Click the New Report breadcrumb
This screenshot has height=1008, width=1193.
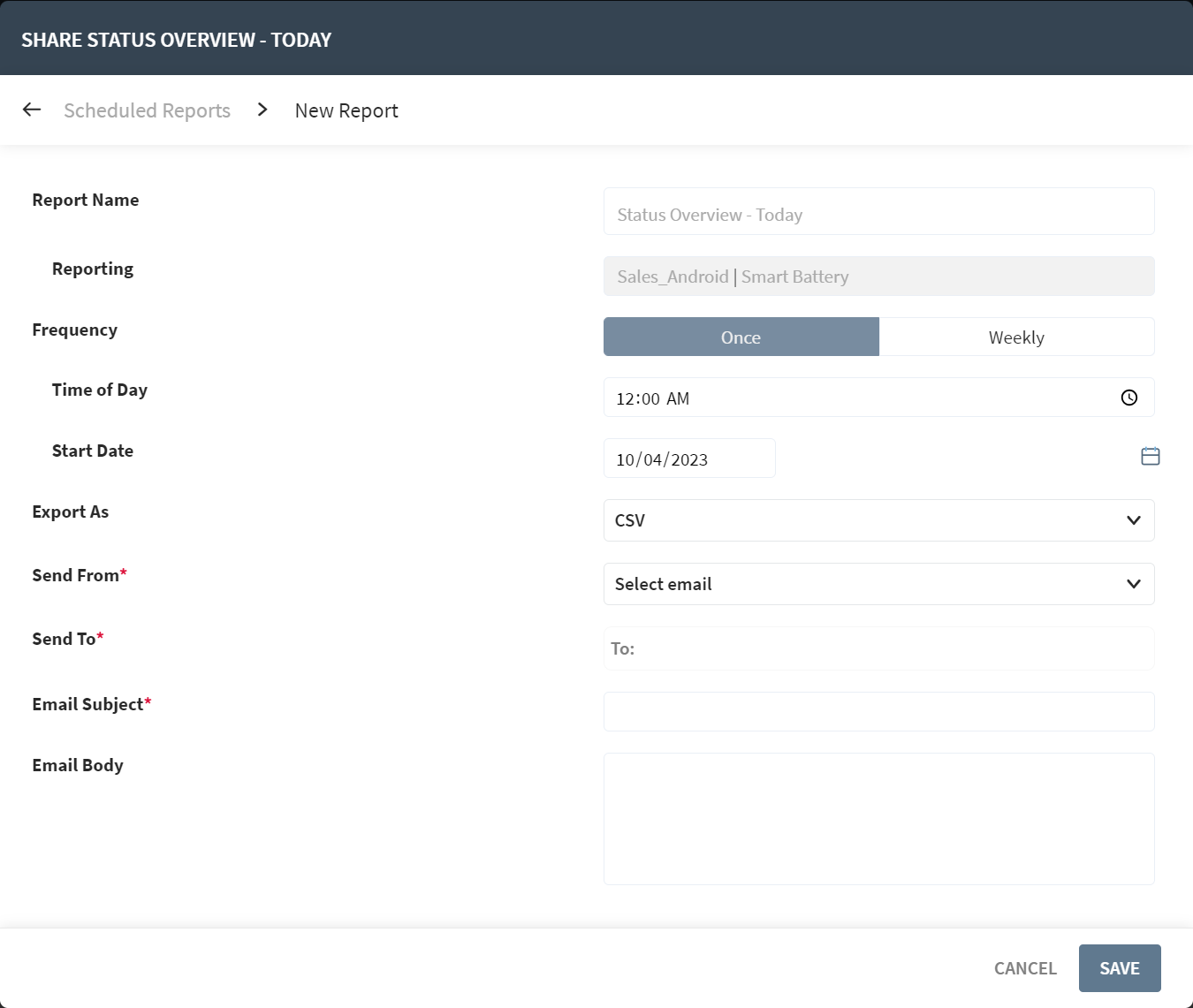pos(346,110)
